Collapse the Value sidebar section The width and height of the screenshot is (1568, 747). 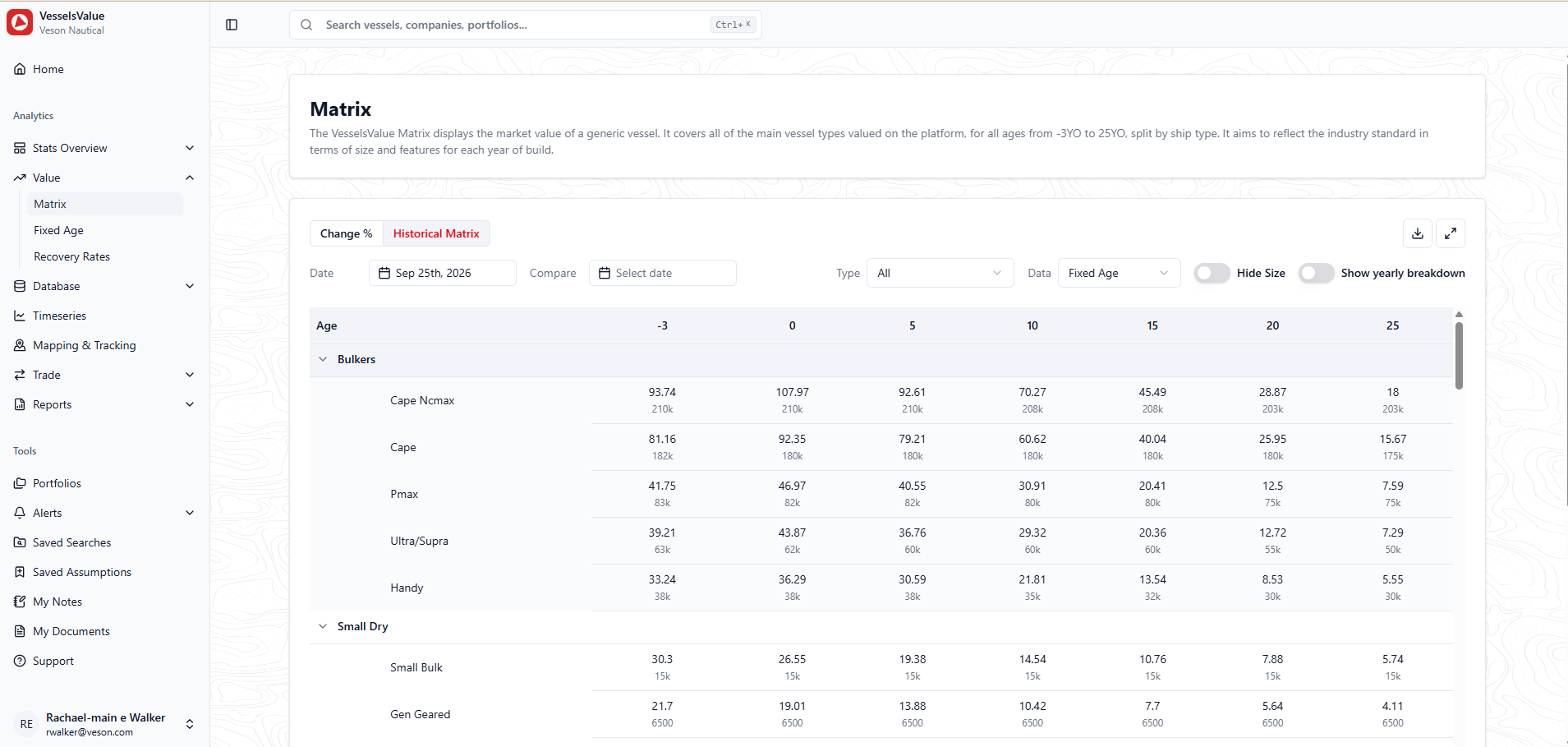coord(103,178)
